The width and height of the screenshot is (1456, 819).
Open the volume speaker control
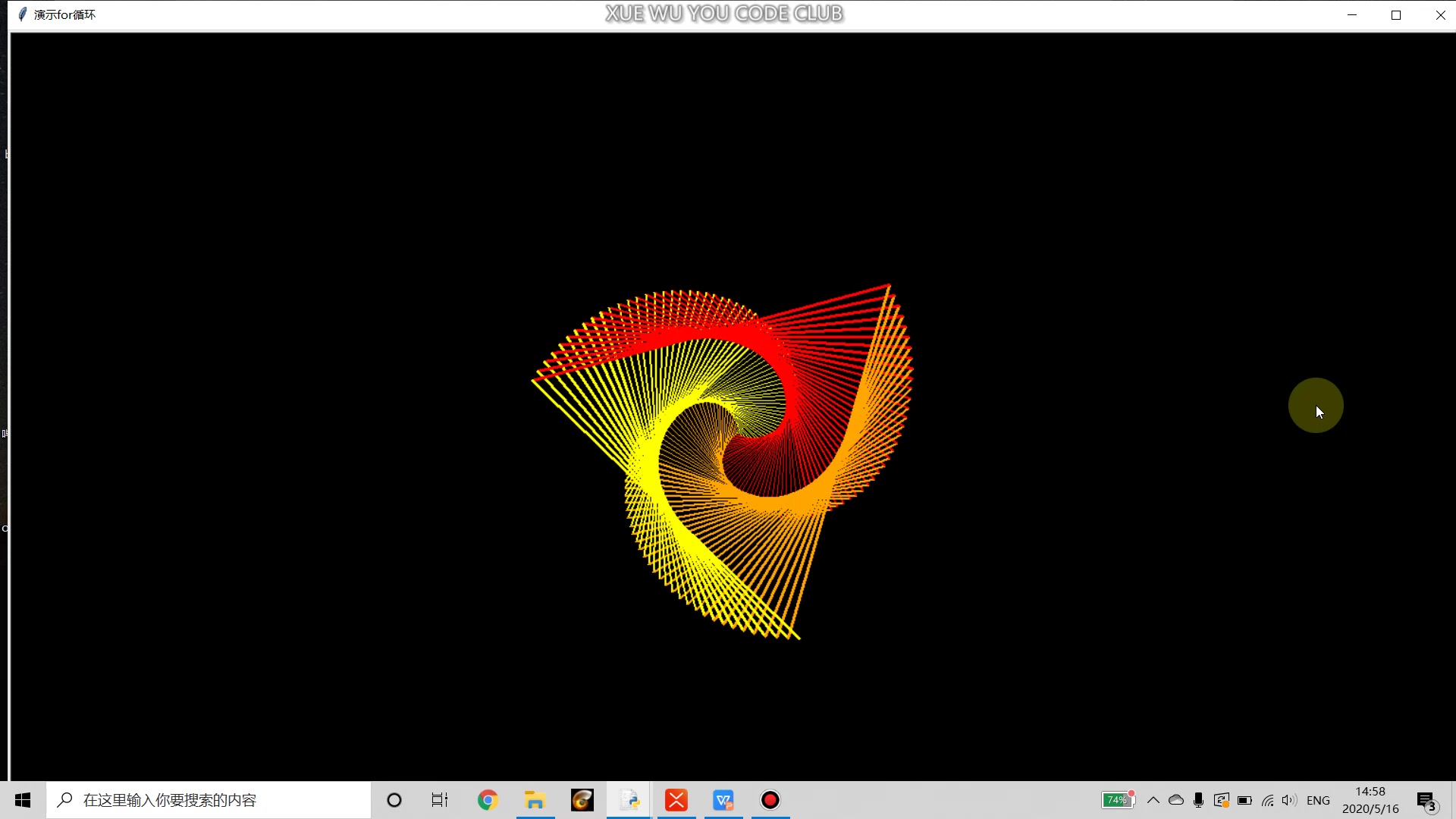1289,800
